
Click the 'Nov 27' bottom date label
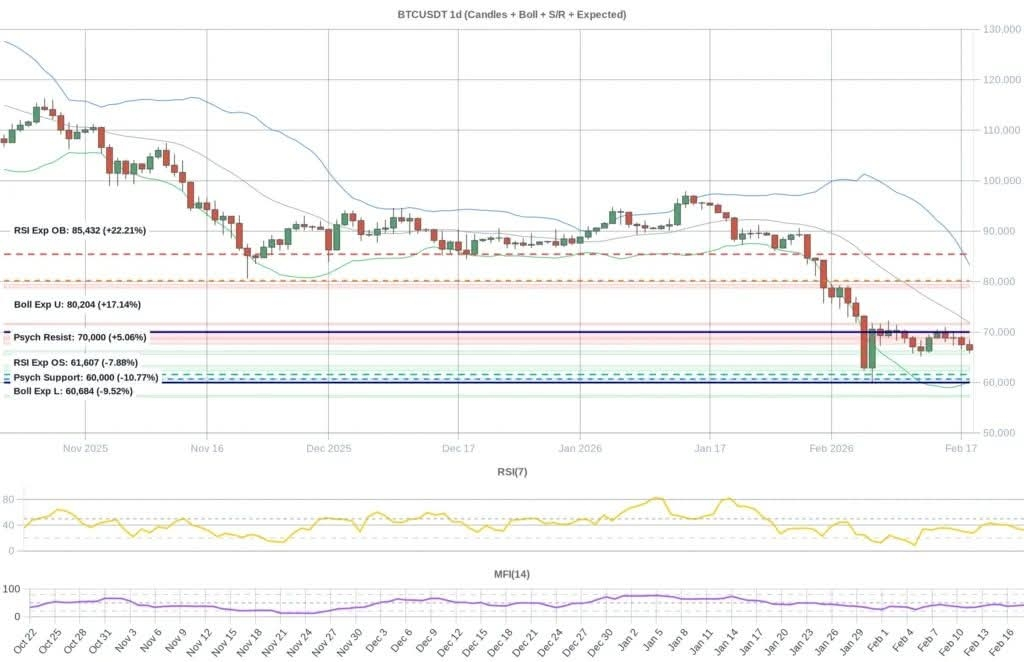[x=325, y=643]
